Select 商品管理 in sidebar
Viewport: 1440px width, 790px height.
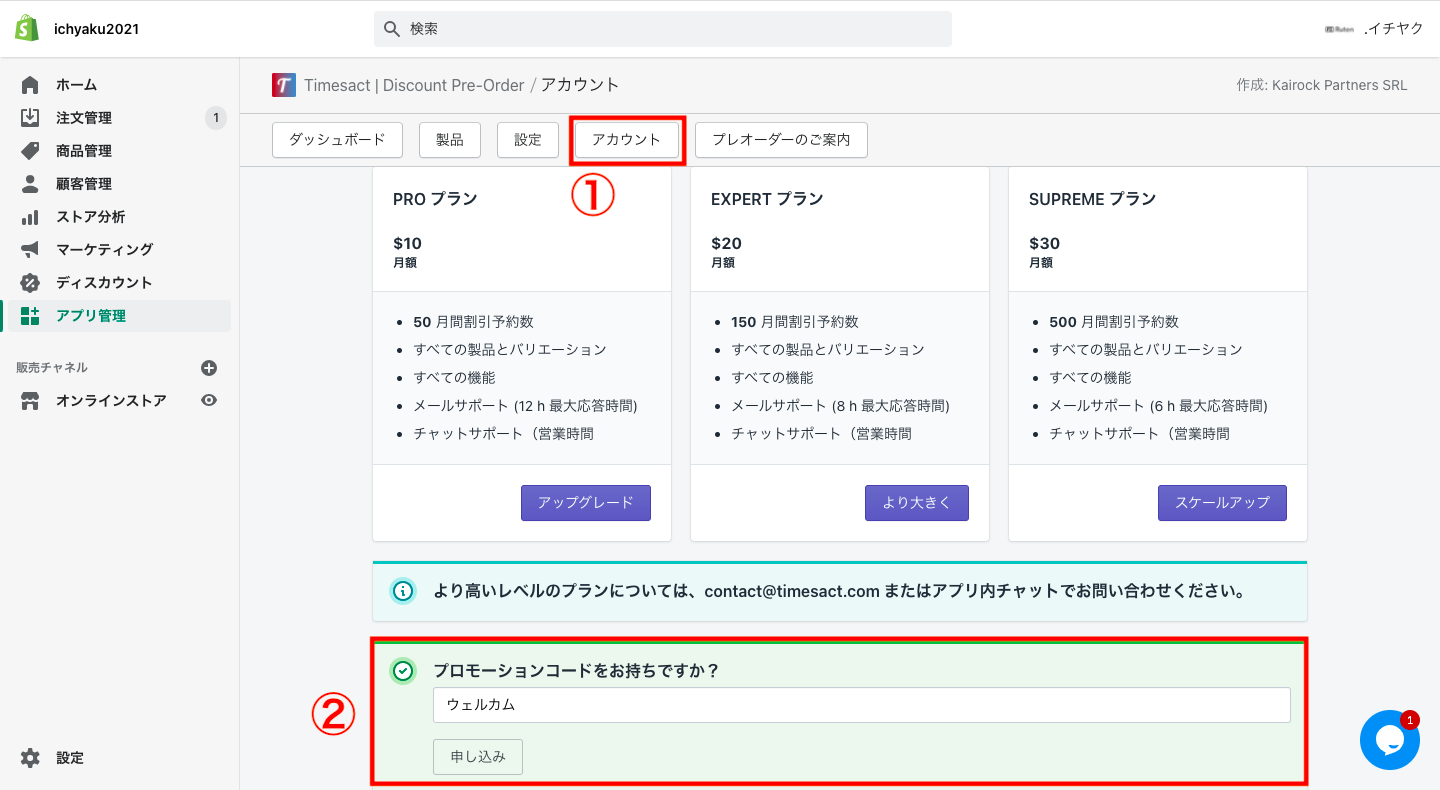coord(84,151)
